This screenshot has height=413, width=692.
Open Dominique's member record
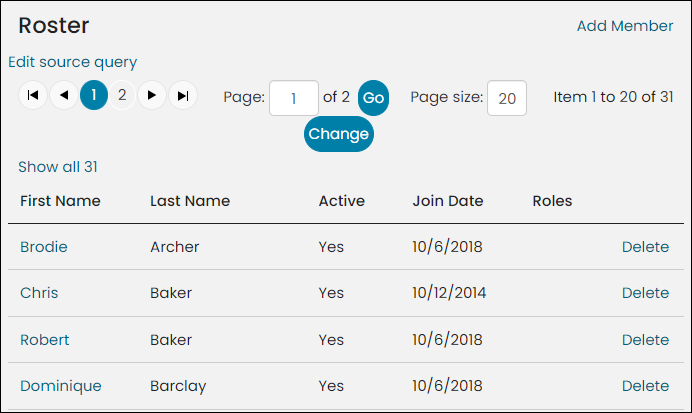coord(61,386)
